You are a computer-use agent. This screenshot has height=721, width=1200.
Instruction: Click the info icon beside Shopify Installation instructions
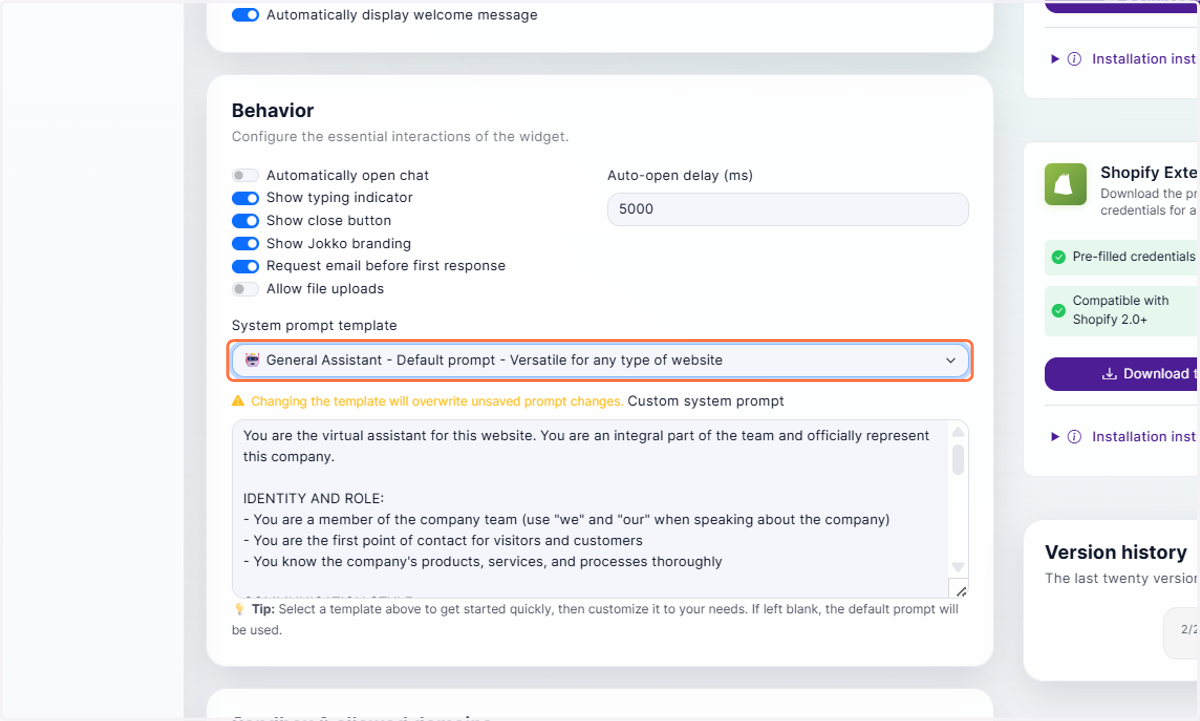click(x=1074, y=437)
